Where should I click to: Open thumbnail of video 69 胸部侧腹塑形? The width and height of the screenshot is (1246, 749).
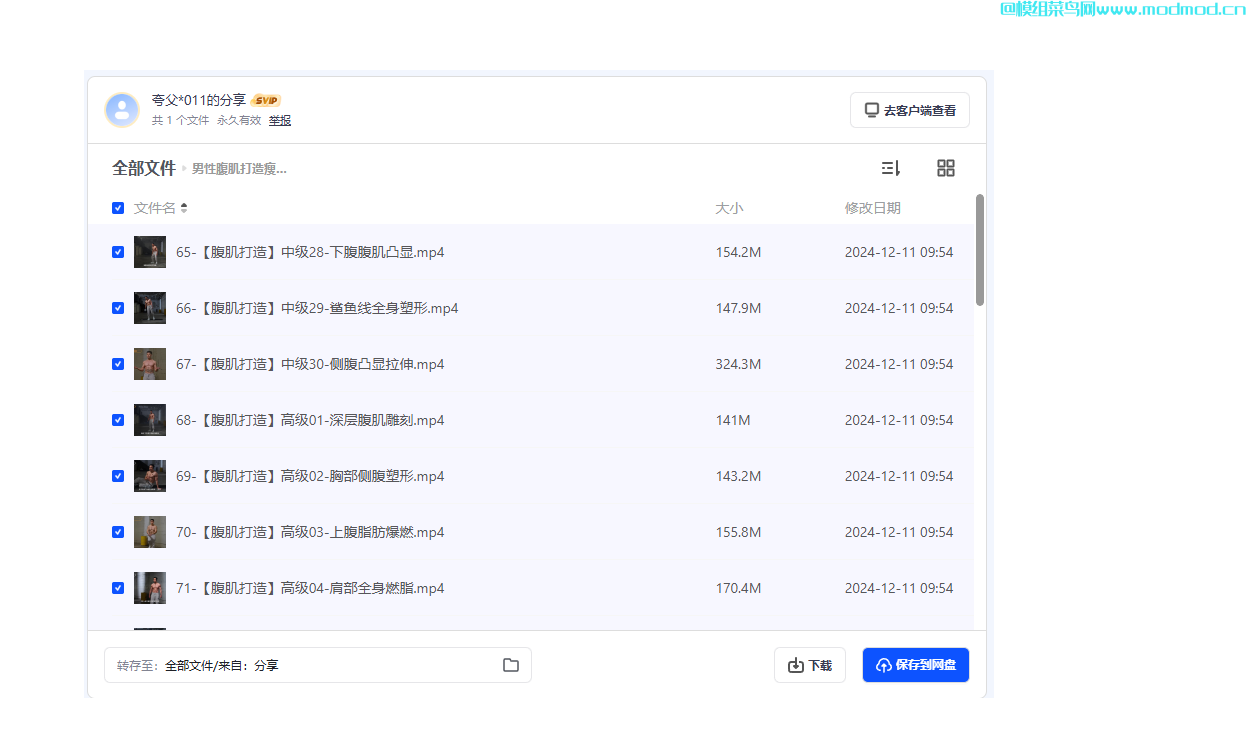pos(150,476)
